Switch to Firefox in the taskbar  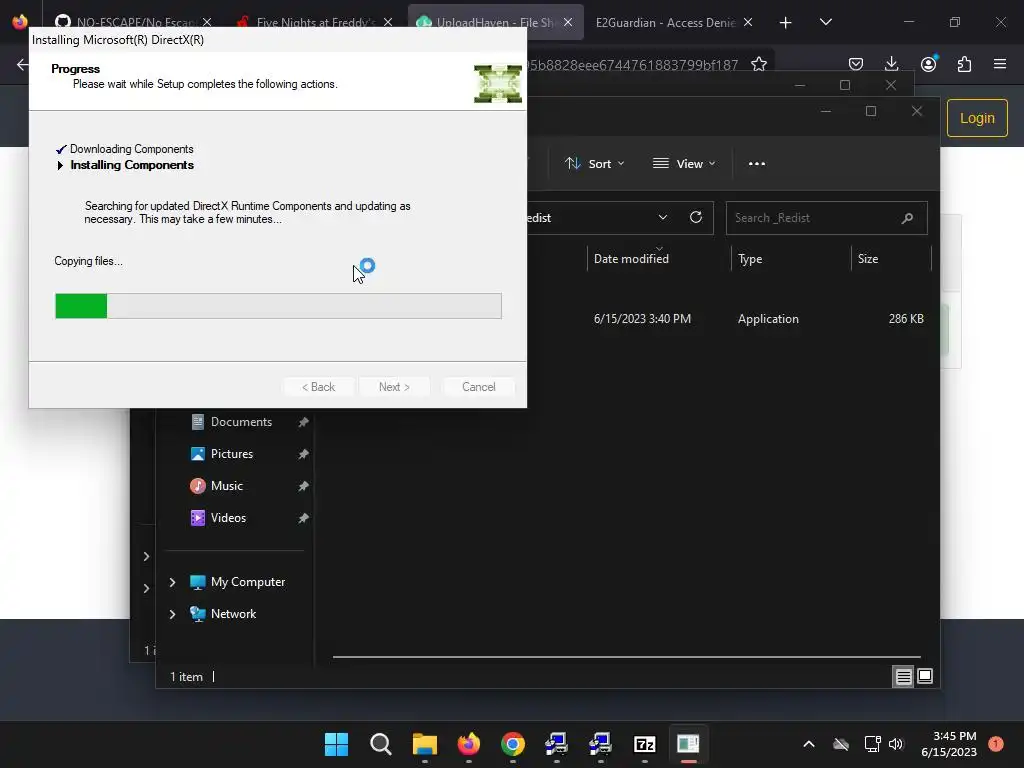[x=468, y=744]
